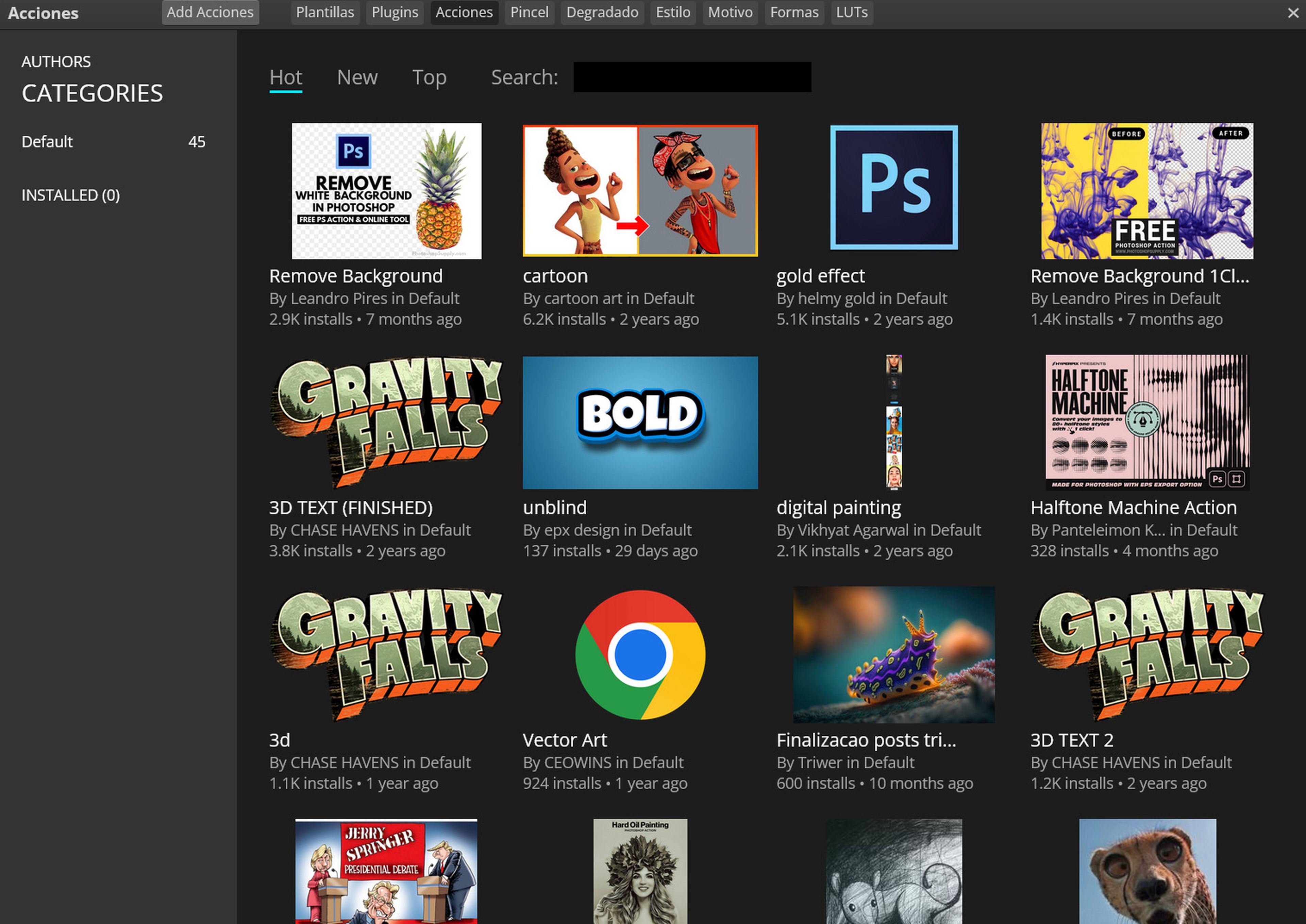Close the Acciones panel with X
Viewport: 1306px width, 924px height.
(1293, 13)
